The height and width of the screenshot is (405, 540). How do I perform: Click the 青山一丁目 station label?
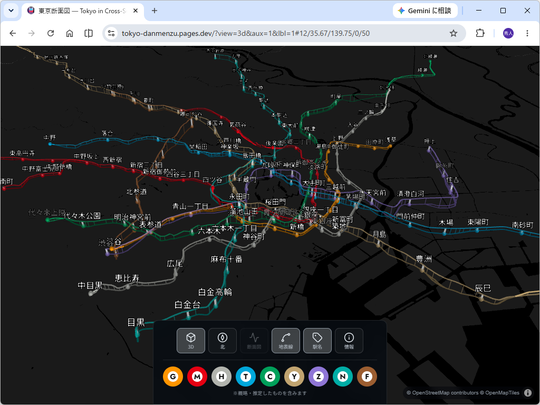(x=190, y=206)
